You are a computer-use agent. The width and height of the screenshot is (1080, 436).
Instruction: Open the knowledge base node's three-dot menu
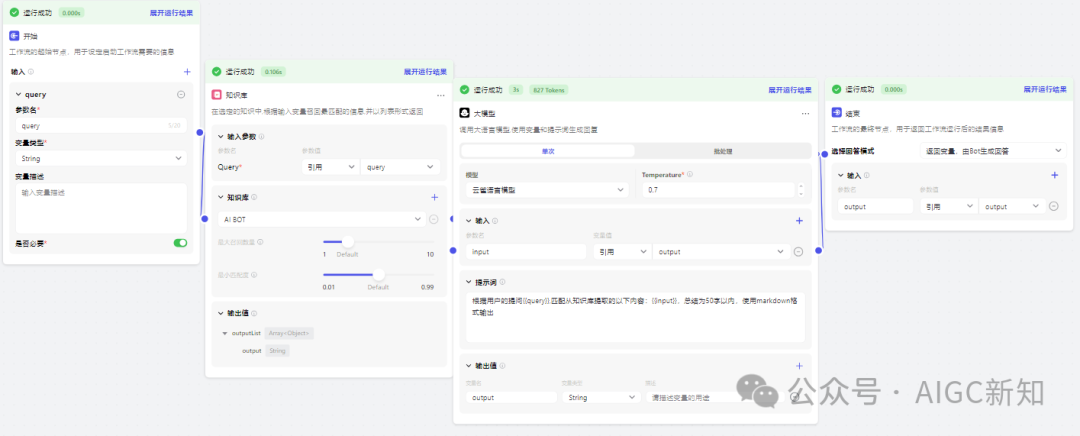click(x=441, y=95)
